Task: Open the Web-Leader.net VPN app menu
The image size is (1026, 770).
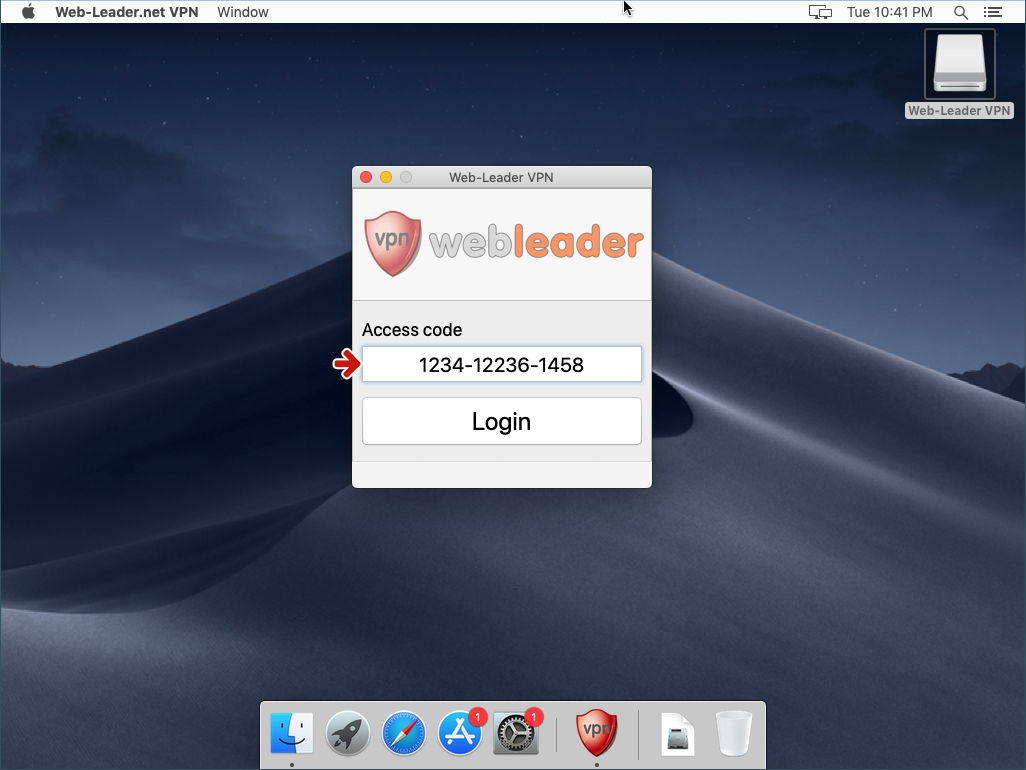Action: (x=126, y=12)
